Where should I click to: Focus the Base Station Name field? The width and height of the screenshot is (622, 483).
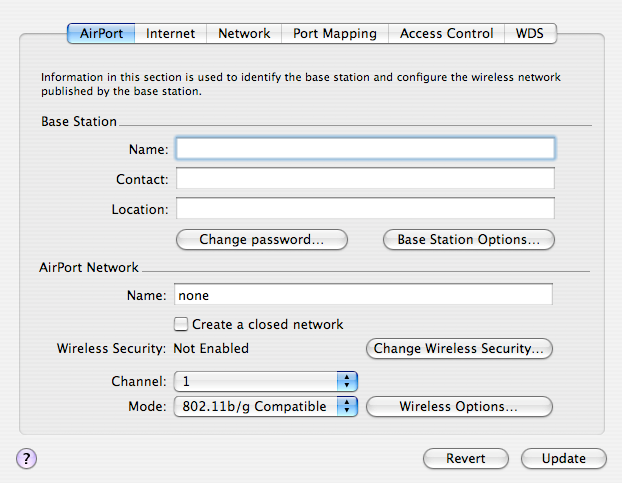click(365, 149)
